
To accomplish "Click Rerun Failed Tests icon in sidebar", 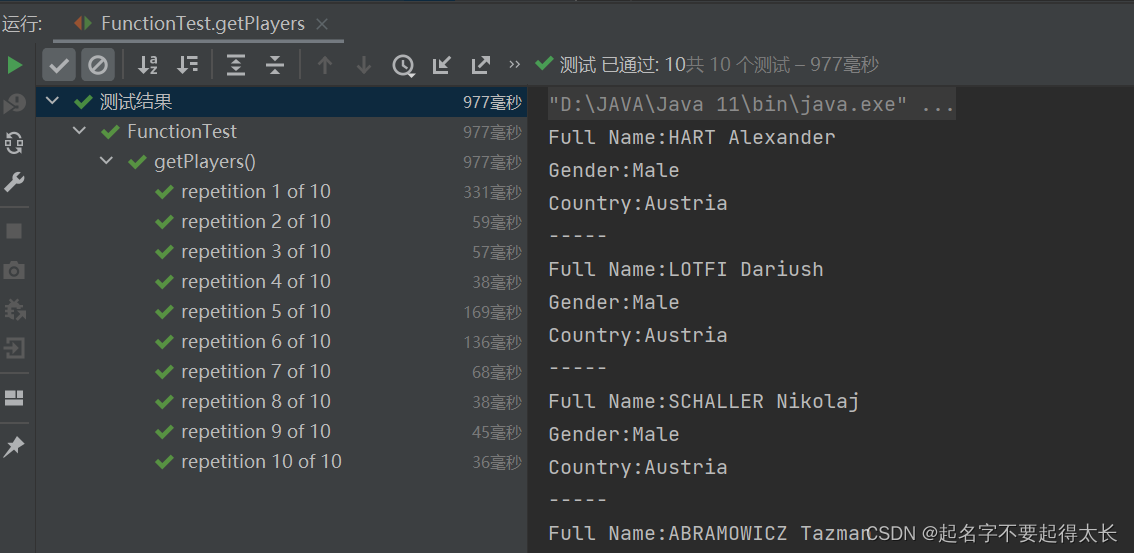I will coord(14,104).
